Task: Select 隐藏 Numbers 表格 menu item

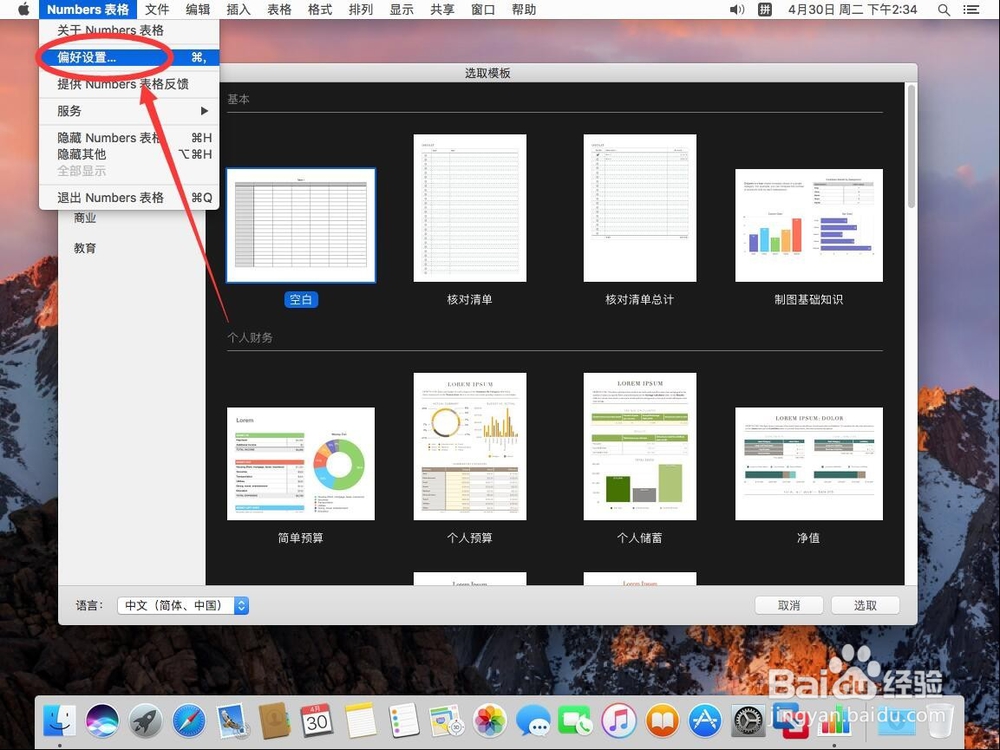Action: click(129, 138)
